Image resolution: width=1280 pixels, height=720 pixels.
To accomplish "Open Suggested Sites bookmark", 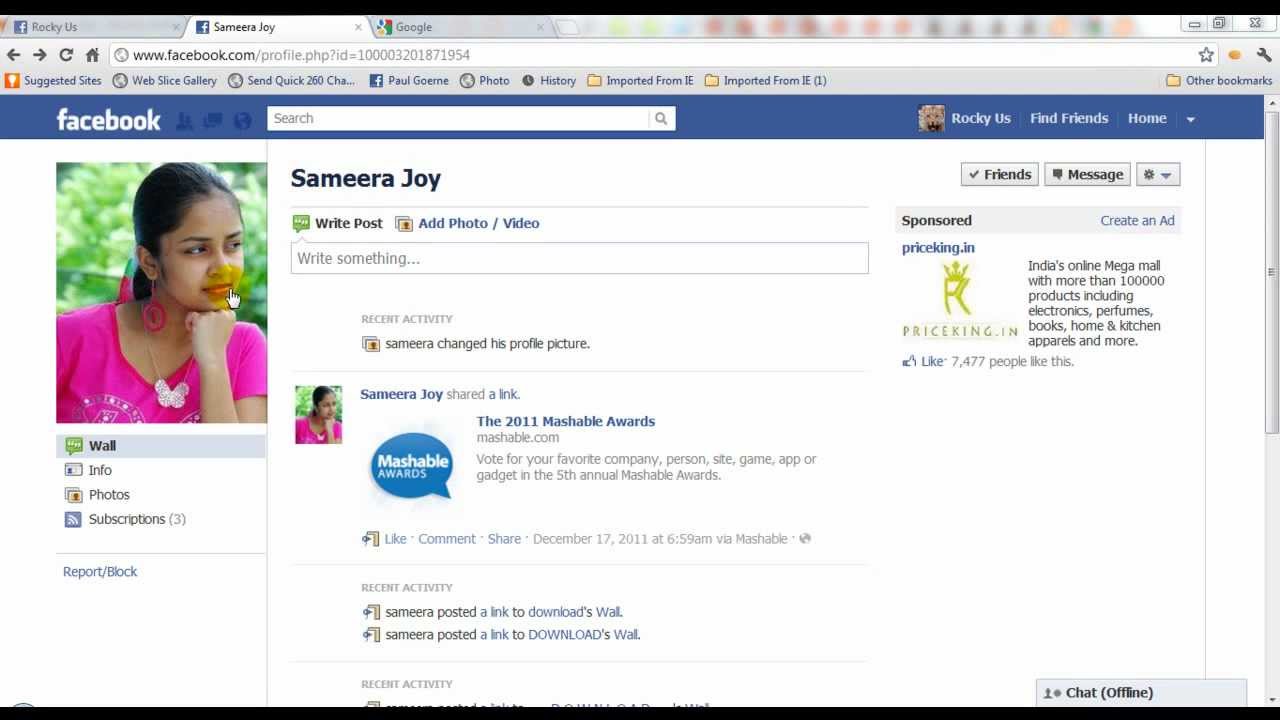I will [x=54, y=81].
